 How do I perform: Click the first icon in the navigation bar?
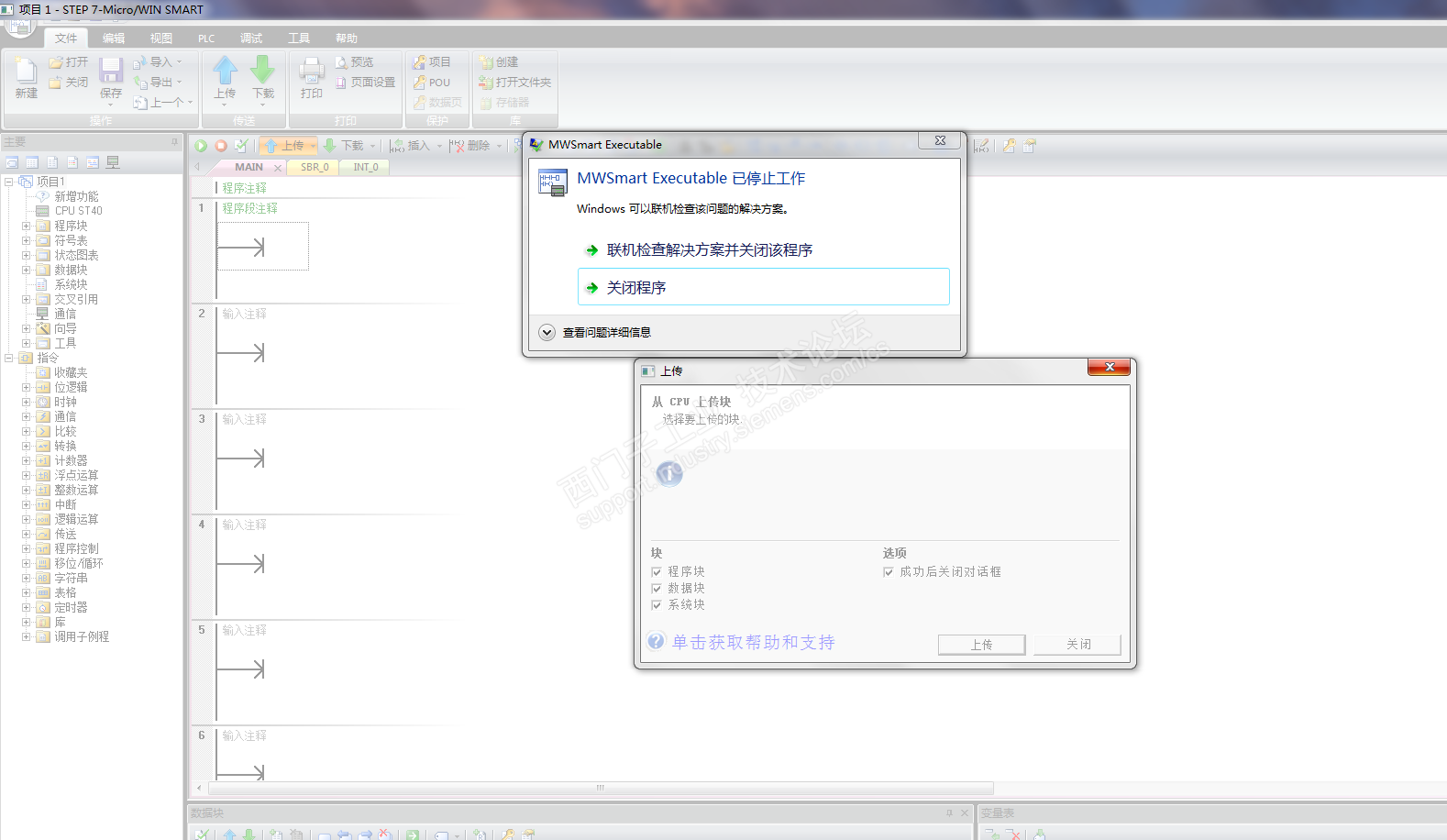[x=12, y=162]
